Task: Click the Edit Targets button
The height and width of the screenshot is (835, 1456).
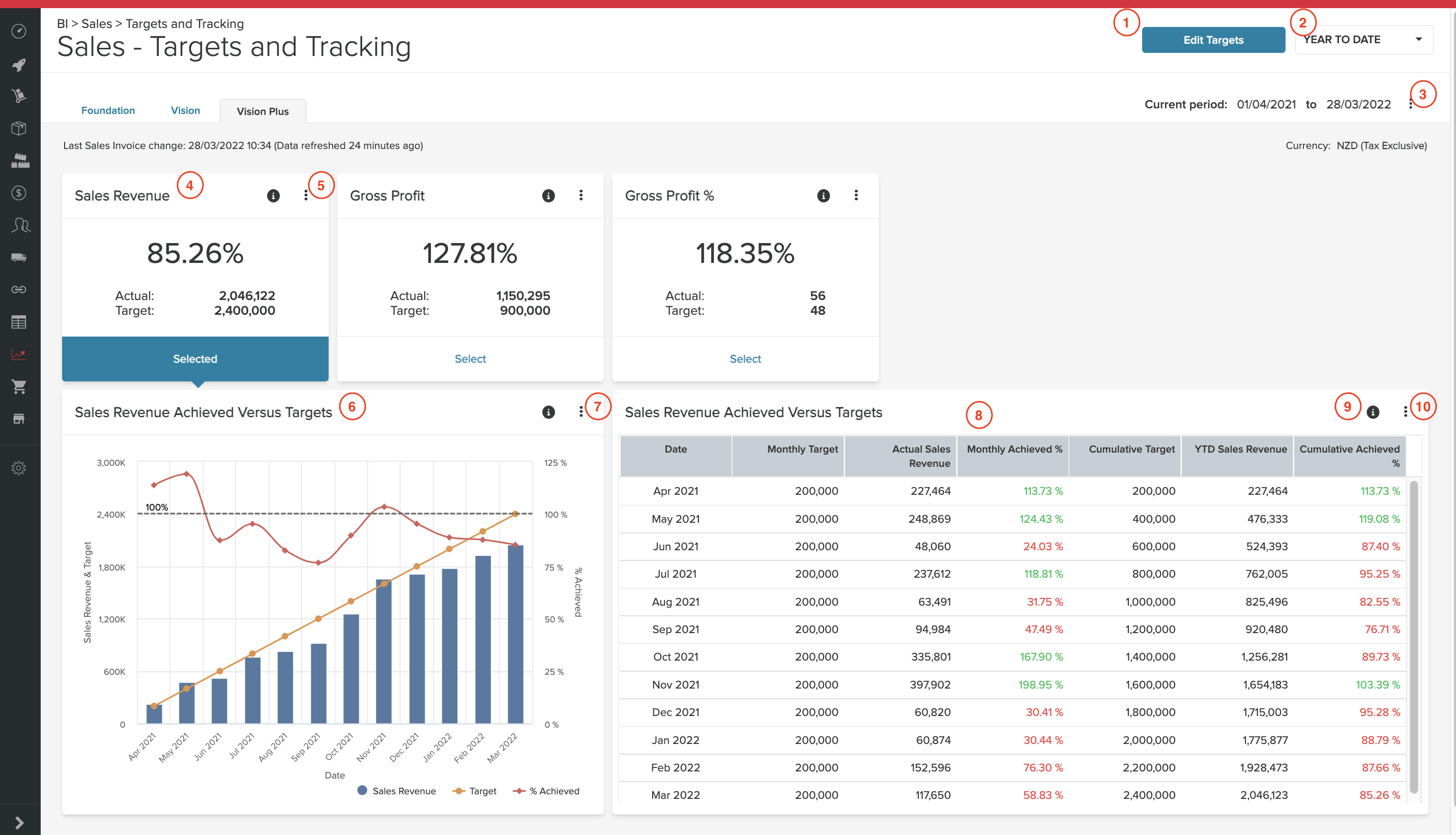Action: click(x=1213, y=40)
